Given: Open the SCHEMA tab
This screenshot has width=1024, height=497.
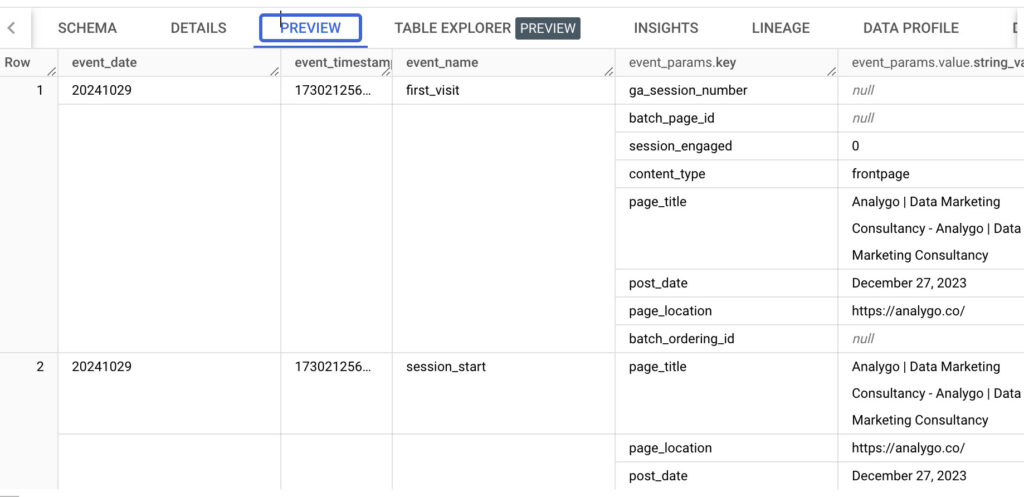Looking at the screenshot, I should (x=87, y=28).
